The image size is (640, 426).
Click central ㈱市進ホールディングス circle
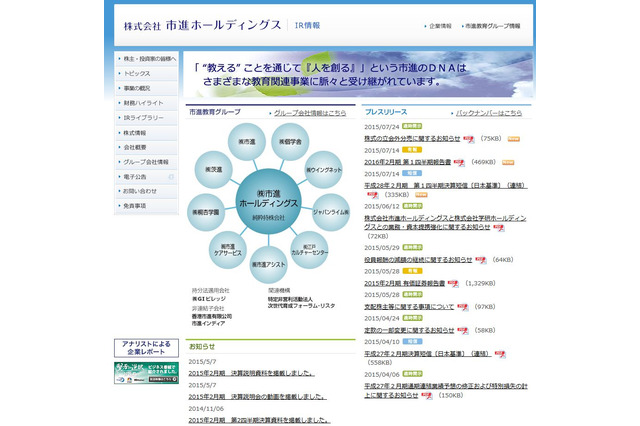[268, 201]
